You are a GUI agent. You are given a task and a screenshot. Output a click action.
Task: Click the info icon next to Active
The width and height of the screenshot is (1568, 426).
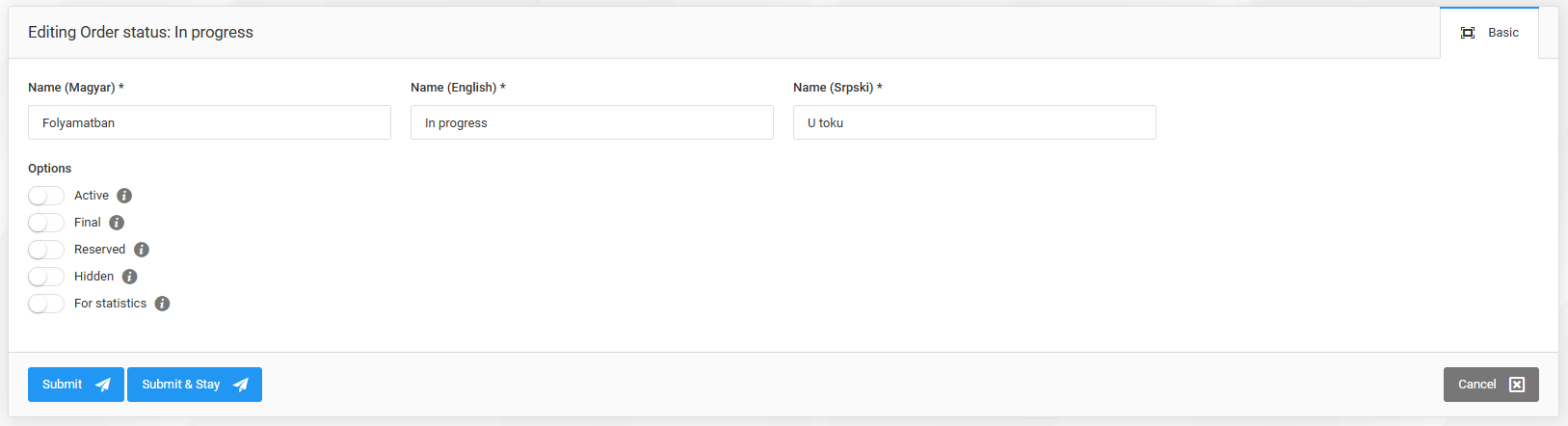click(124, 196)
